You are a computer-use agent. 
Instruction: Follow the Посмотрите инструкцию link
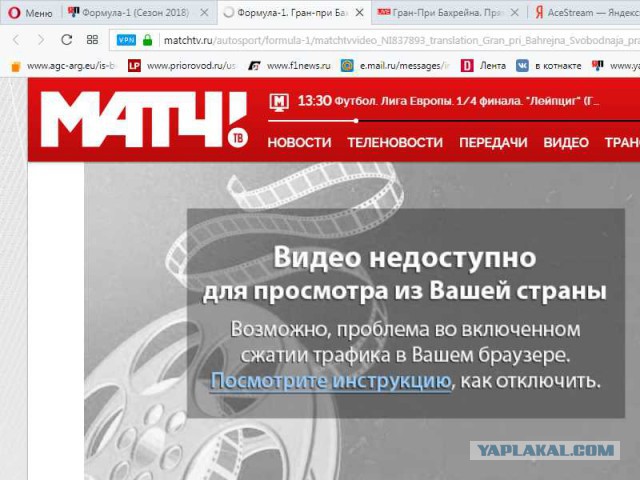(330, 381)
